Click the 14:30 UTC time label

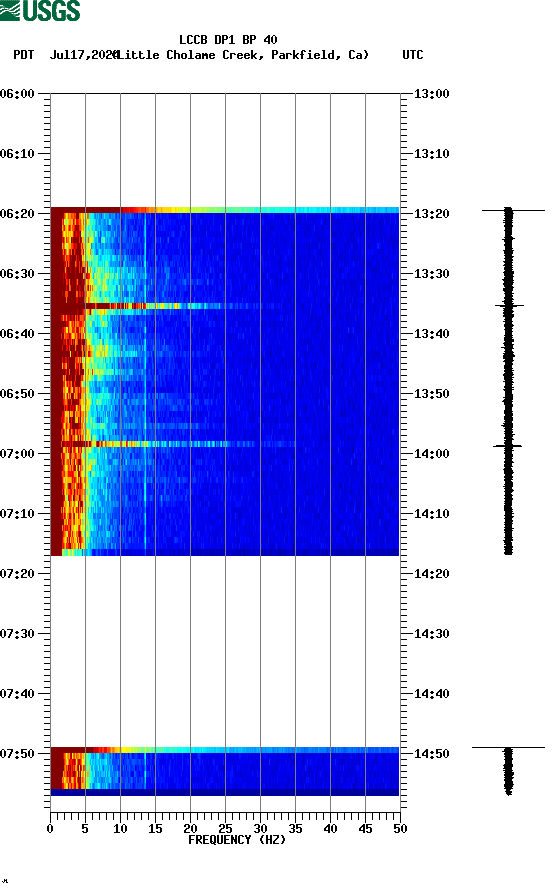pos(431,634)
